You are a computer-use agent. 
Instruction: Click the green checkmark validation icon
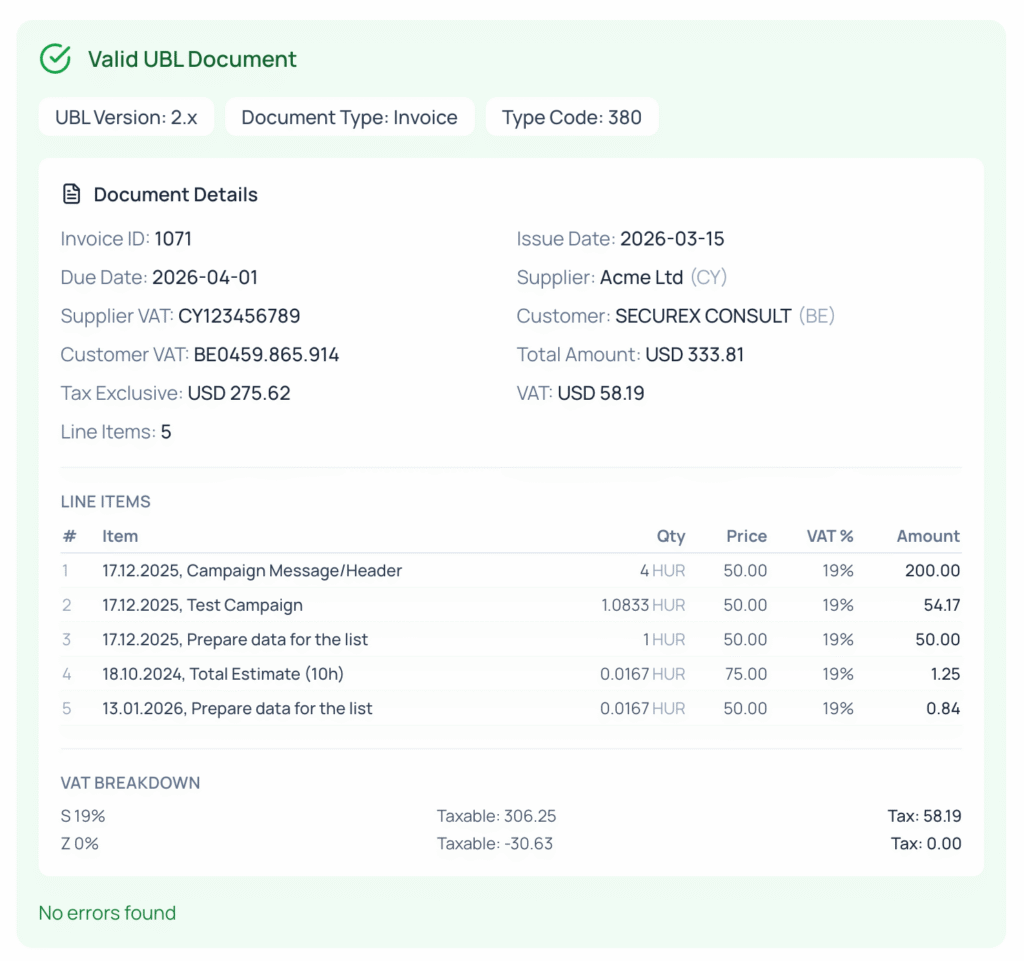pos(55,59)
